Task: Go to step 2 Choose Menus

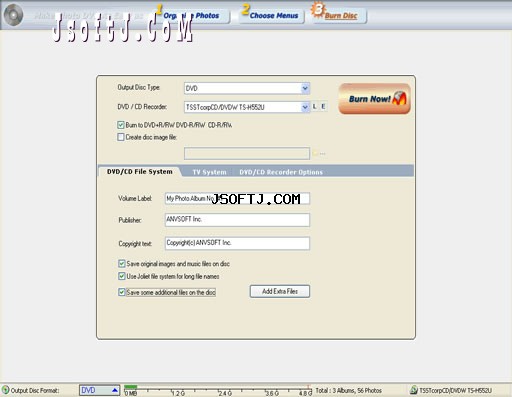Action: 272,15
